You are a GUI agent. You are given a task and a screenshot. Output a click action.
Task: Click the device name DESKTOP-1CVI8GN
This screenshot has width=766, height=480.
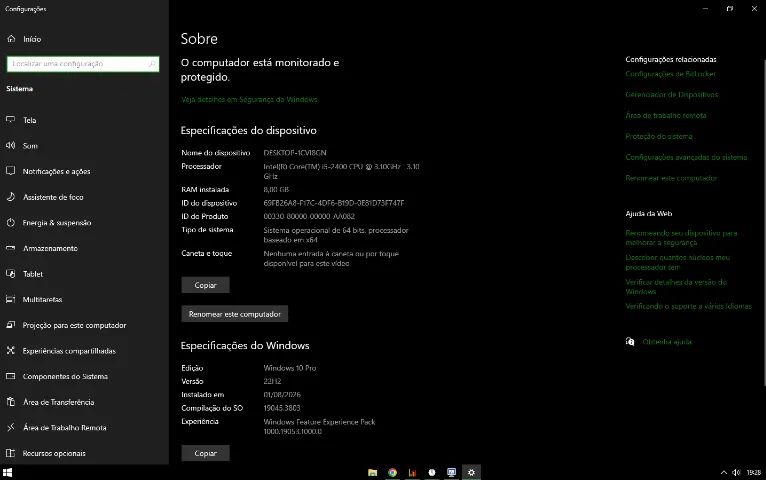tap(295, 153)
